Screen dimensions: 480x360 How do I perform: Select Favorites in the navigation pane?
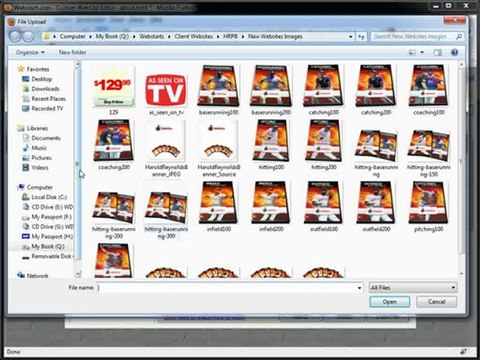[37, 69]
